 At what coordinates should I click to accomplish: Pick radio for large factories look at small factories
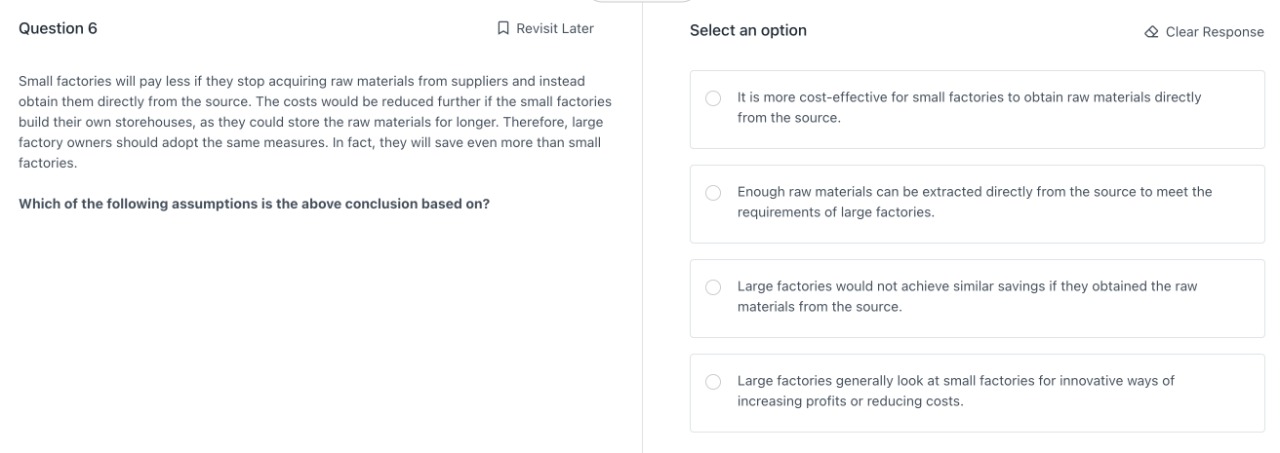pos(713,382)
